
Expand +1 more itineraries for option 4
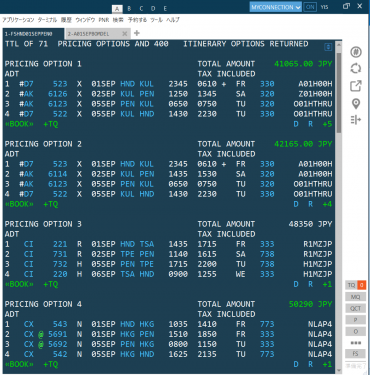point(327,364)
